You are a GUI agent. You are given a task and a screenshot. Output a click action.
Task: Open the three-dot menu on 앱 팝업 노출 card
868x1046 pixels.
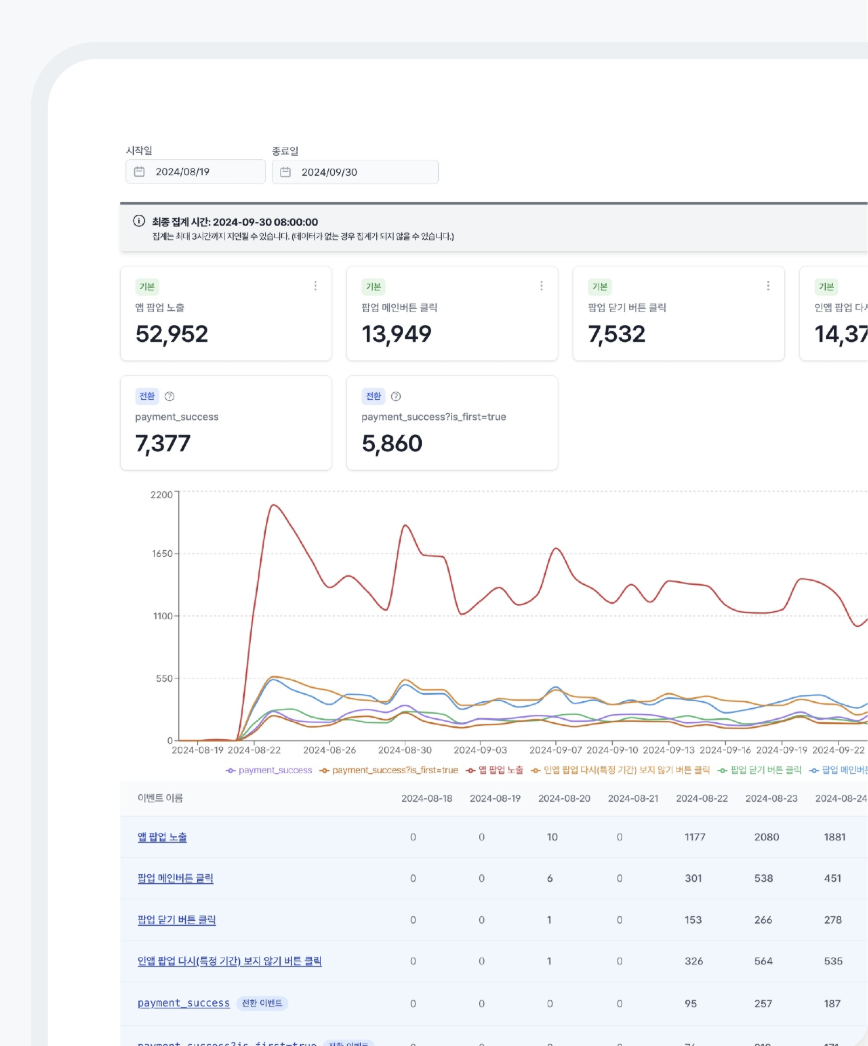click(x=315, y=286)
